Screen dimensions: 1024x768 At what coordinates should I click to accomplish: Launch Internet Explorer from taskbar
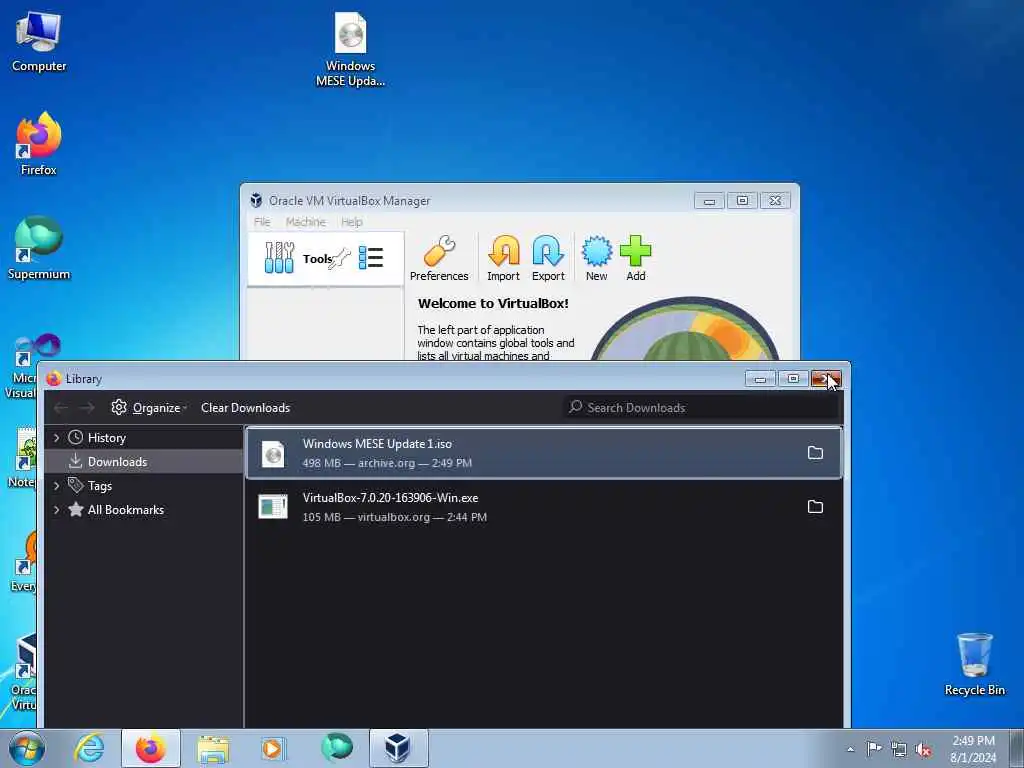pyautogui.click(x=89, y=748)
